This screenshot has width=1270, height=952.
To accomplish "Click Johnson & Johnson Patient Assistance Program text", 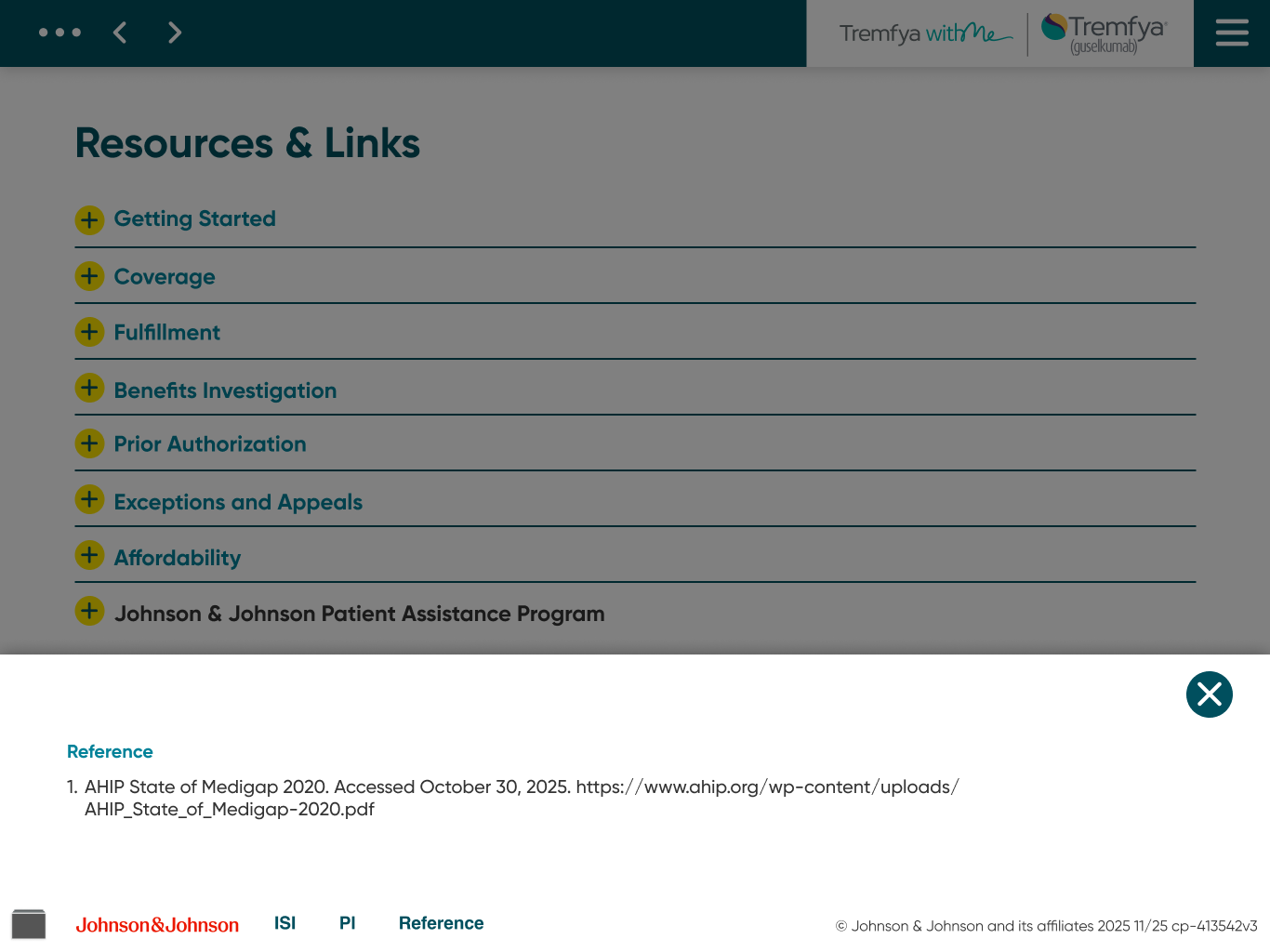I will pyautogui.click(x=360, y=614).
